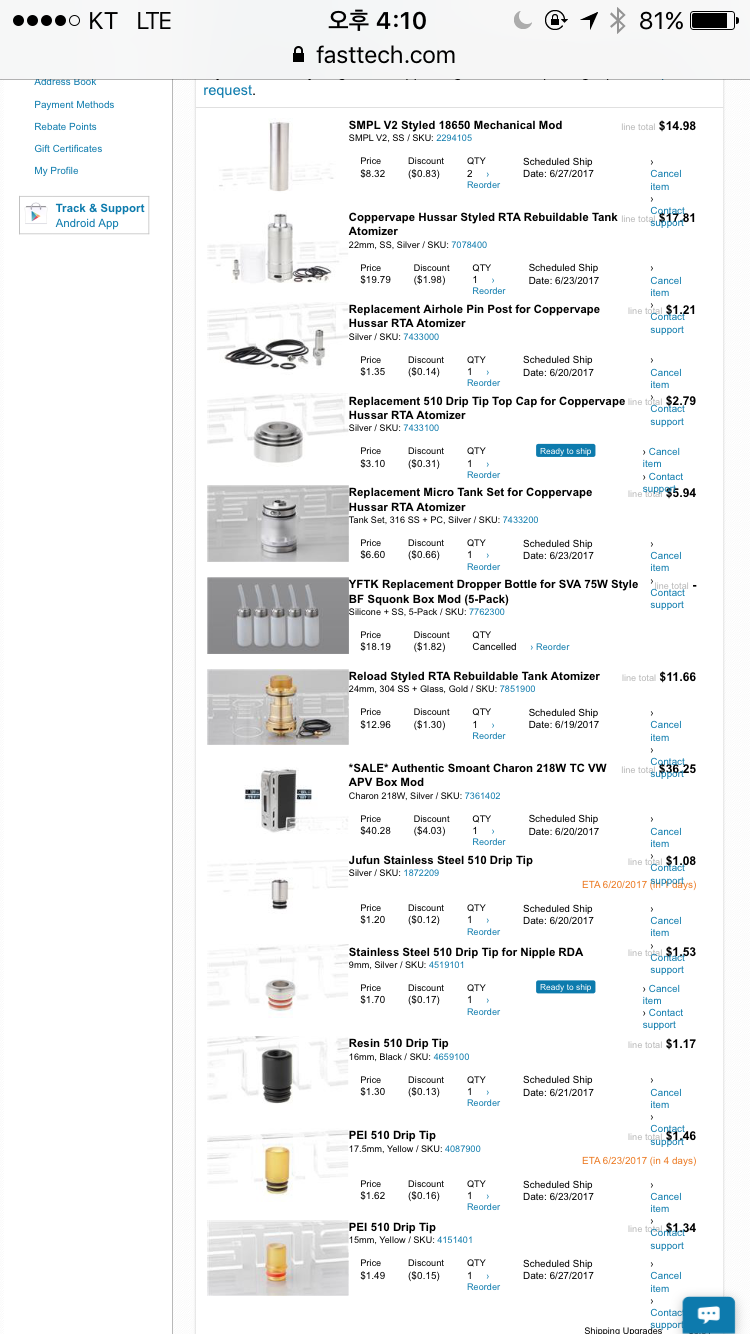This screenshot has width=750, height=1334.
Task: Open Payment Methods in the sidebar
Action: pos(74,105)
